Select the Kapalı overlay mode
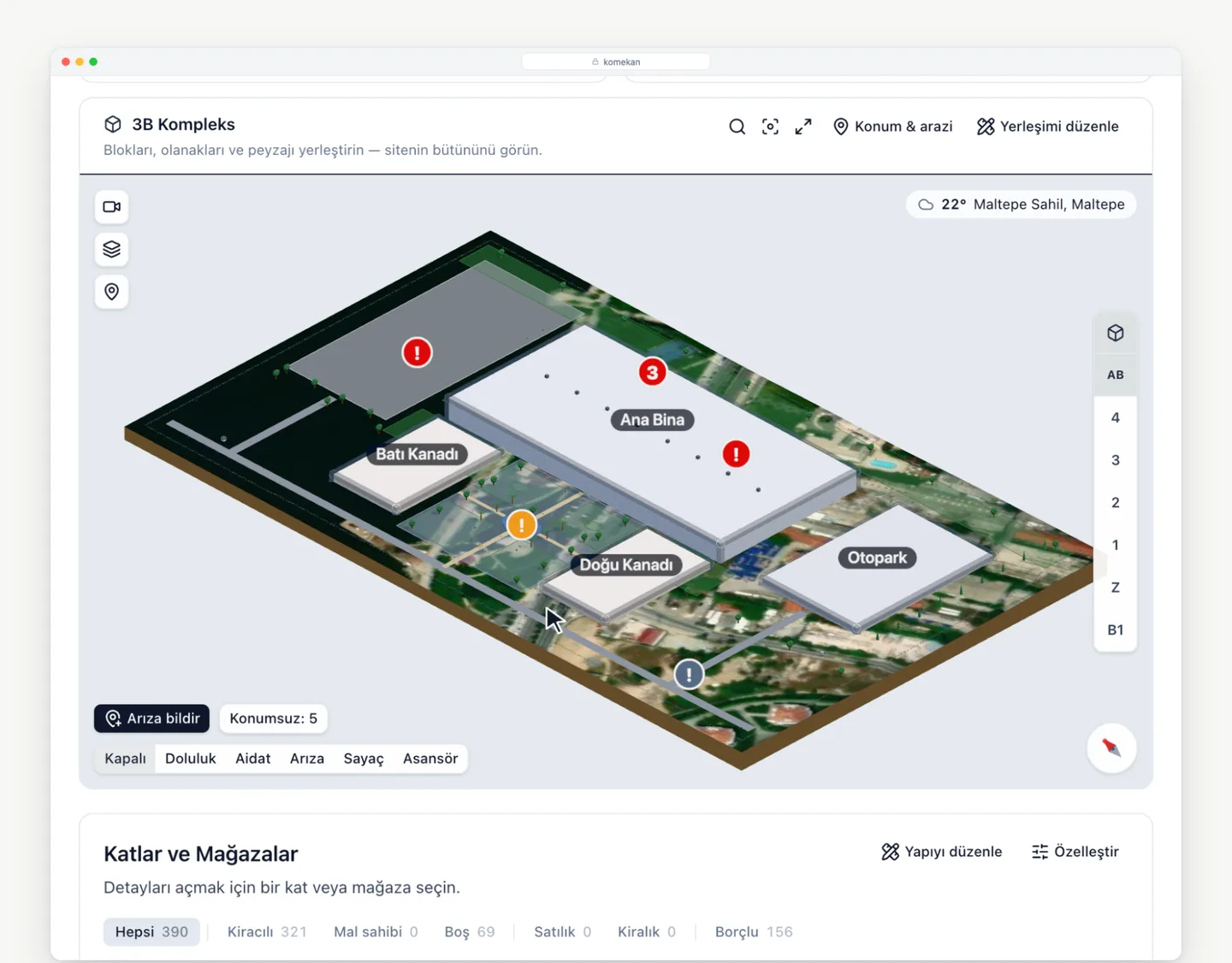 (x=125, y=759)
